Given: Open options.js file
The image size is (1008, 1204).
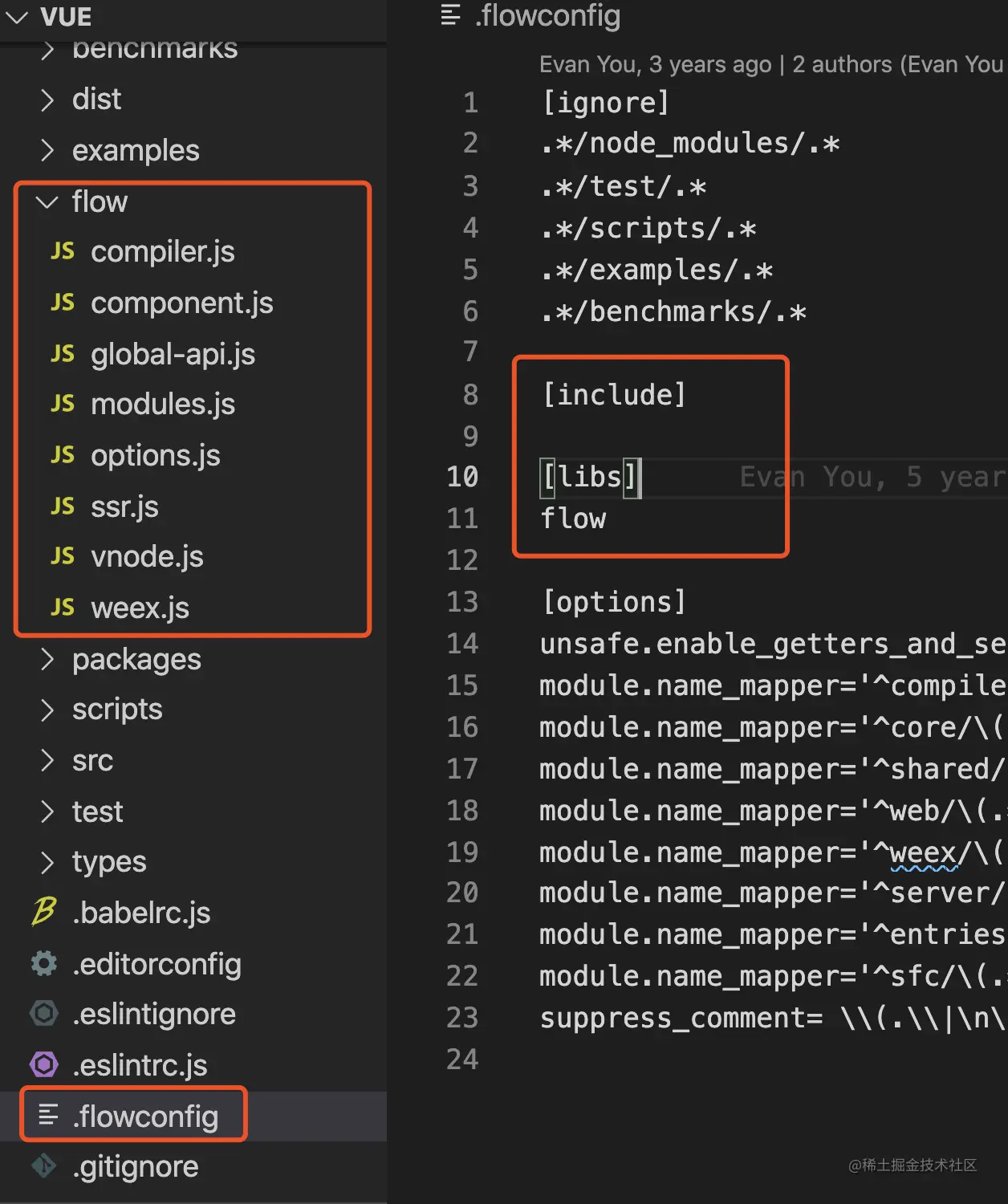Looking at the screenshot, I should tap(156, 456).
